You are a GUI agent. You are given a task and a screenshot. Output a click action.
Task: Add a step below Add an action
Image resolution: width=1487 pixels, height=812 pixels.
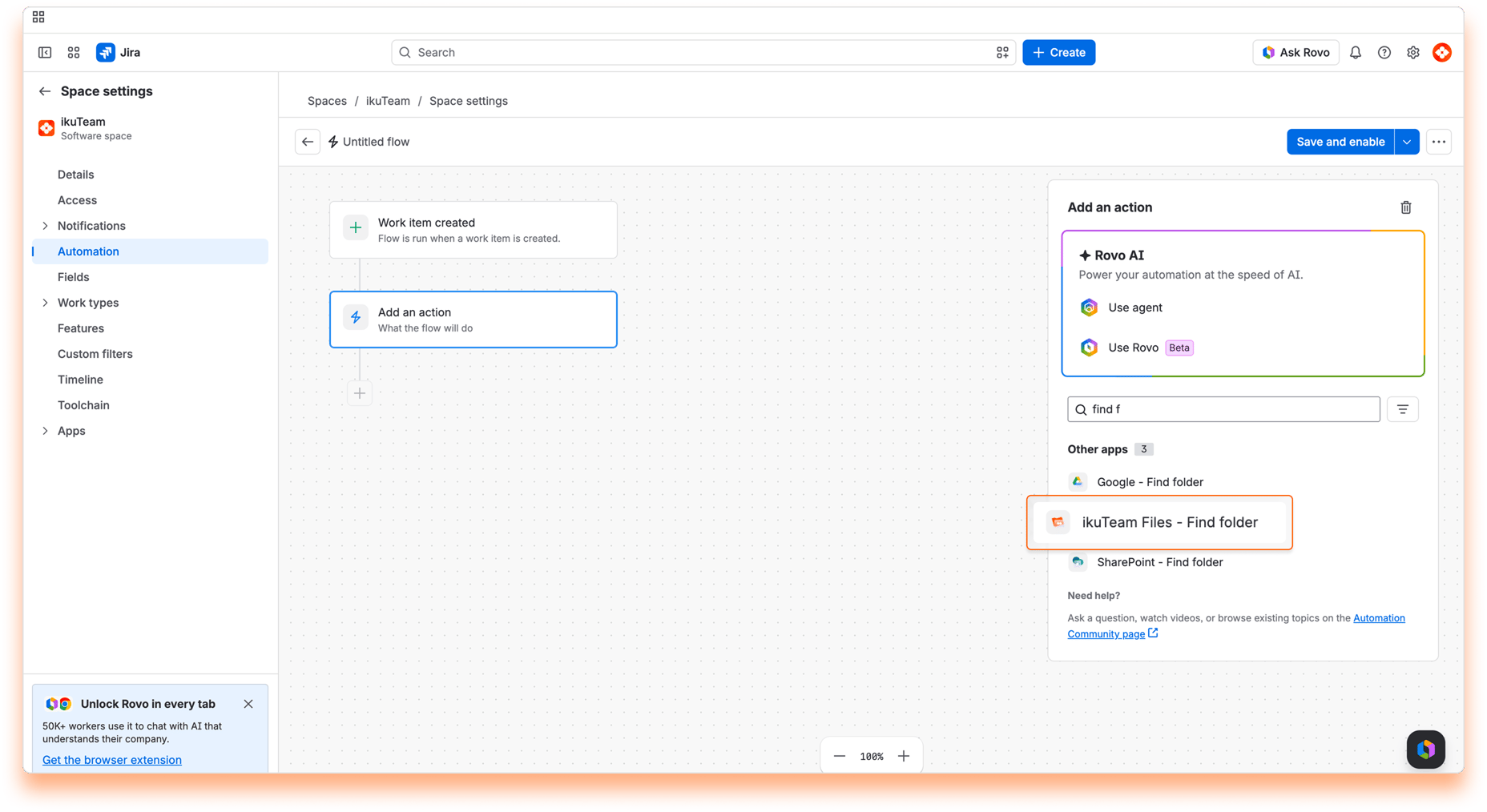[x=360, y=393]
